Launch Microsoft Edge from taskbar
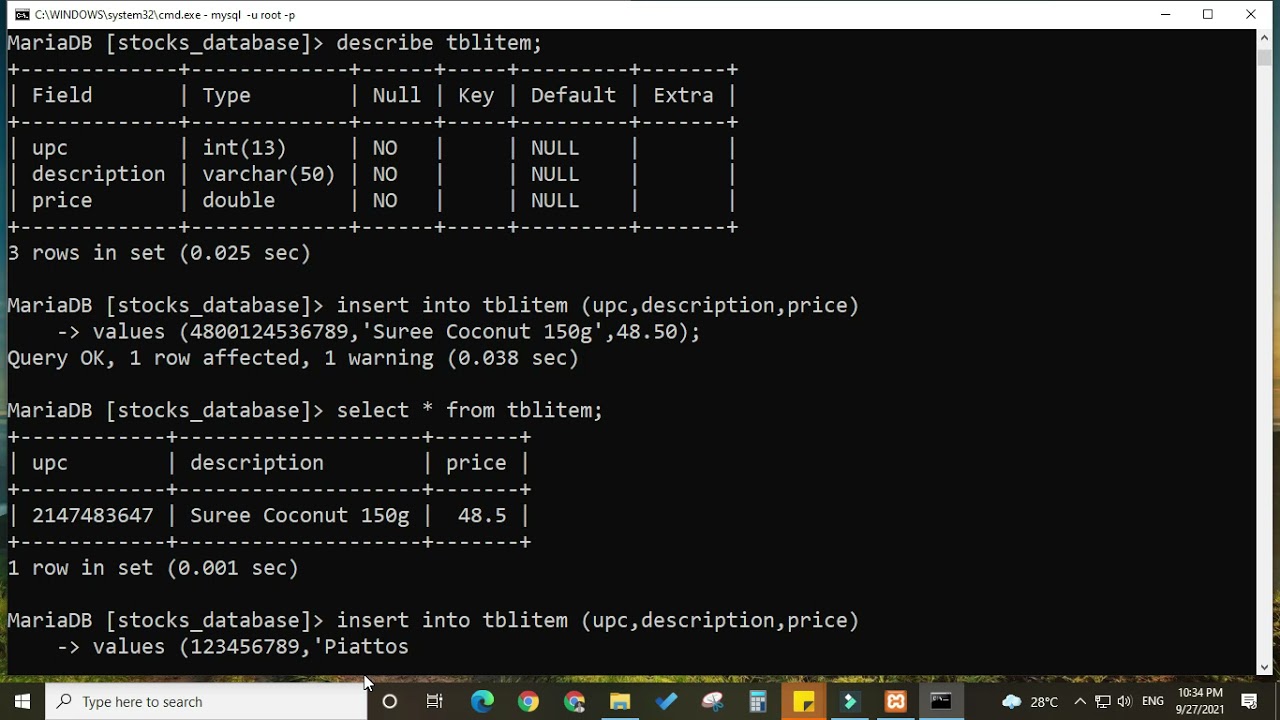The width and height of the screenshot is (1280, 720). [482, 701]
